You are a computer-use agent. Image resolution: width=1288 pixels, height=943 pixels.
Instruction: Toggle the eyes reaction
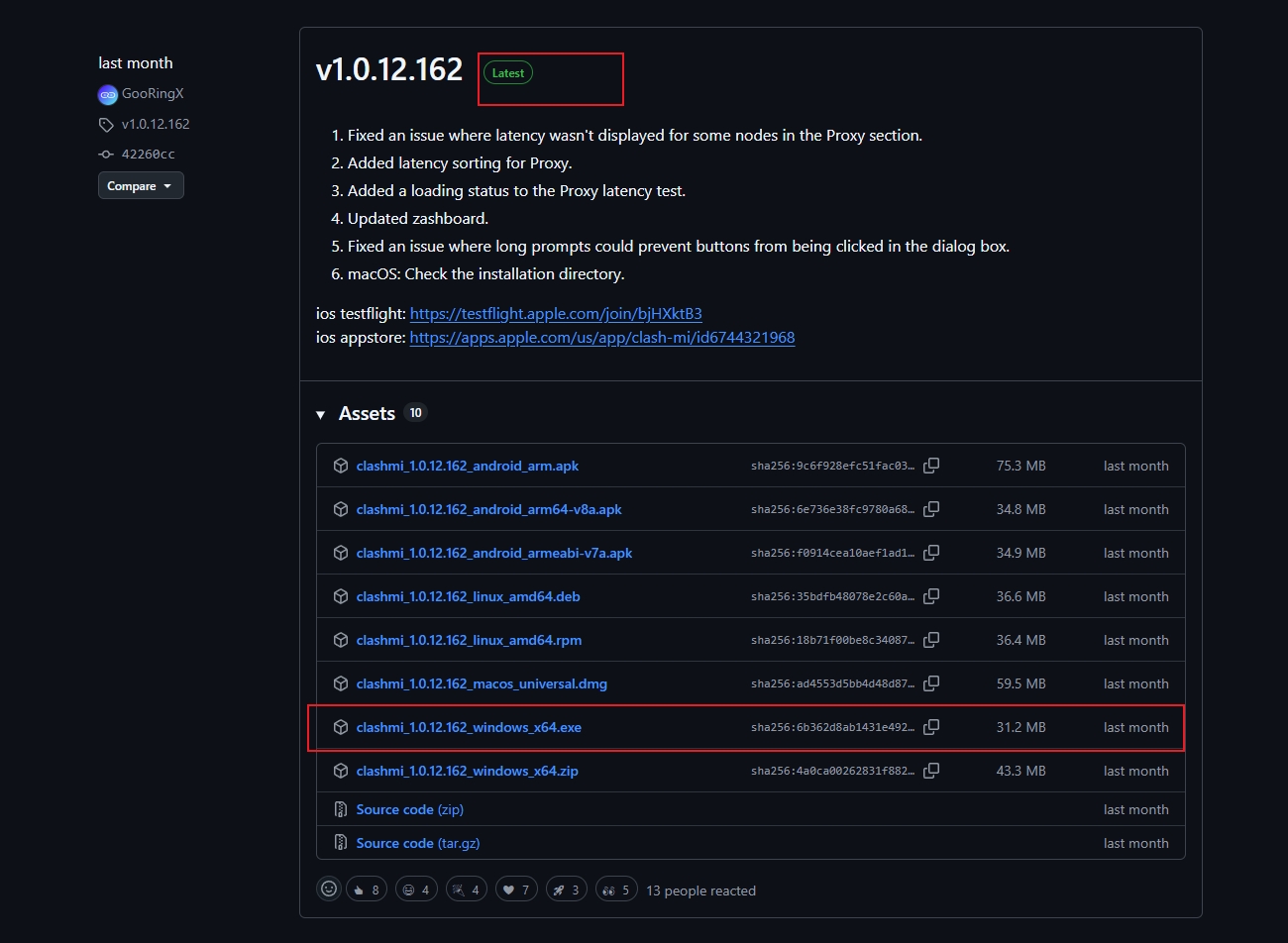[x=616, y=890]
